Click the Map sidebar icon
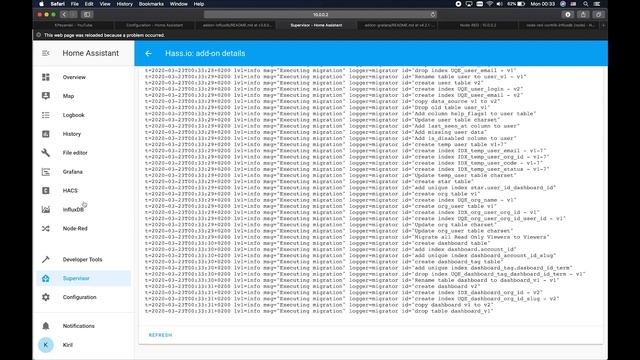 [46, 96]
